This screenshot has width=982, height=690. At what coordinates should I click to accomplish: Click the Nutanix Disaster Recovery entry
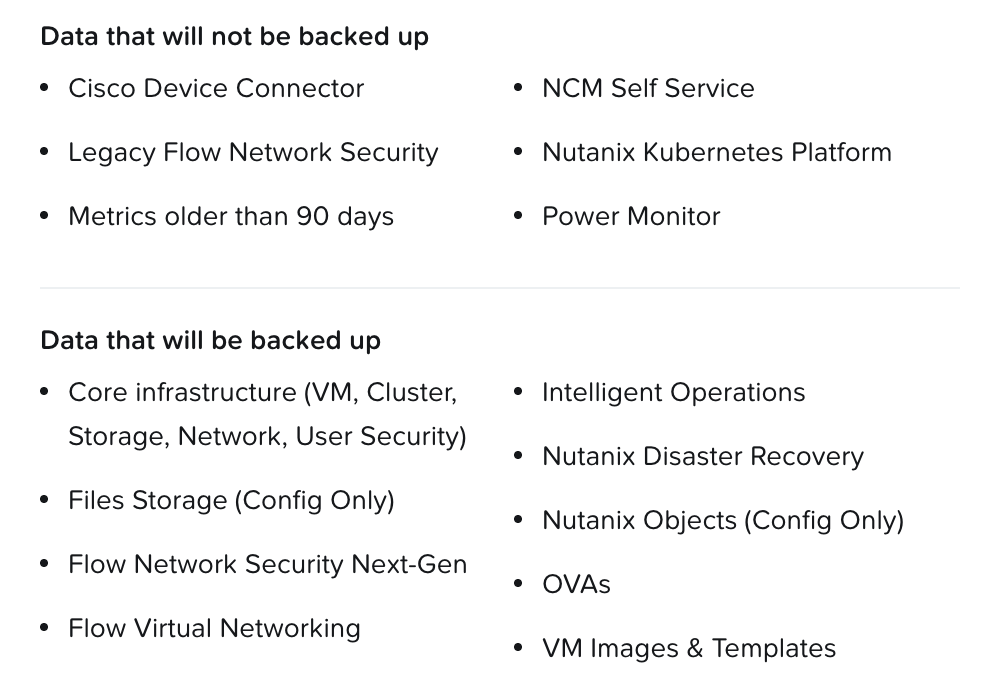click(702, 456)
